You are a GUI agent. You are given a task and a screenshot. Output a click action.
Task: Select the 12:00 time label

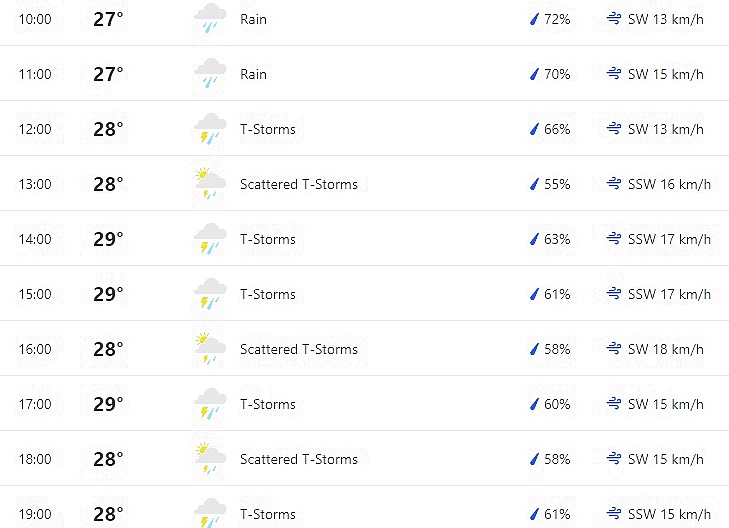pos(35,129)
